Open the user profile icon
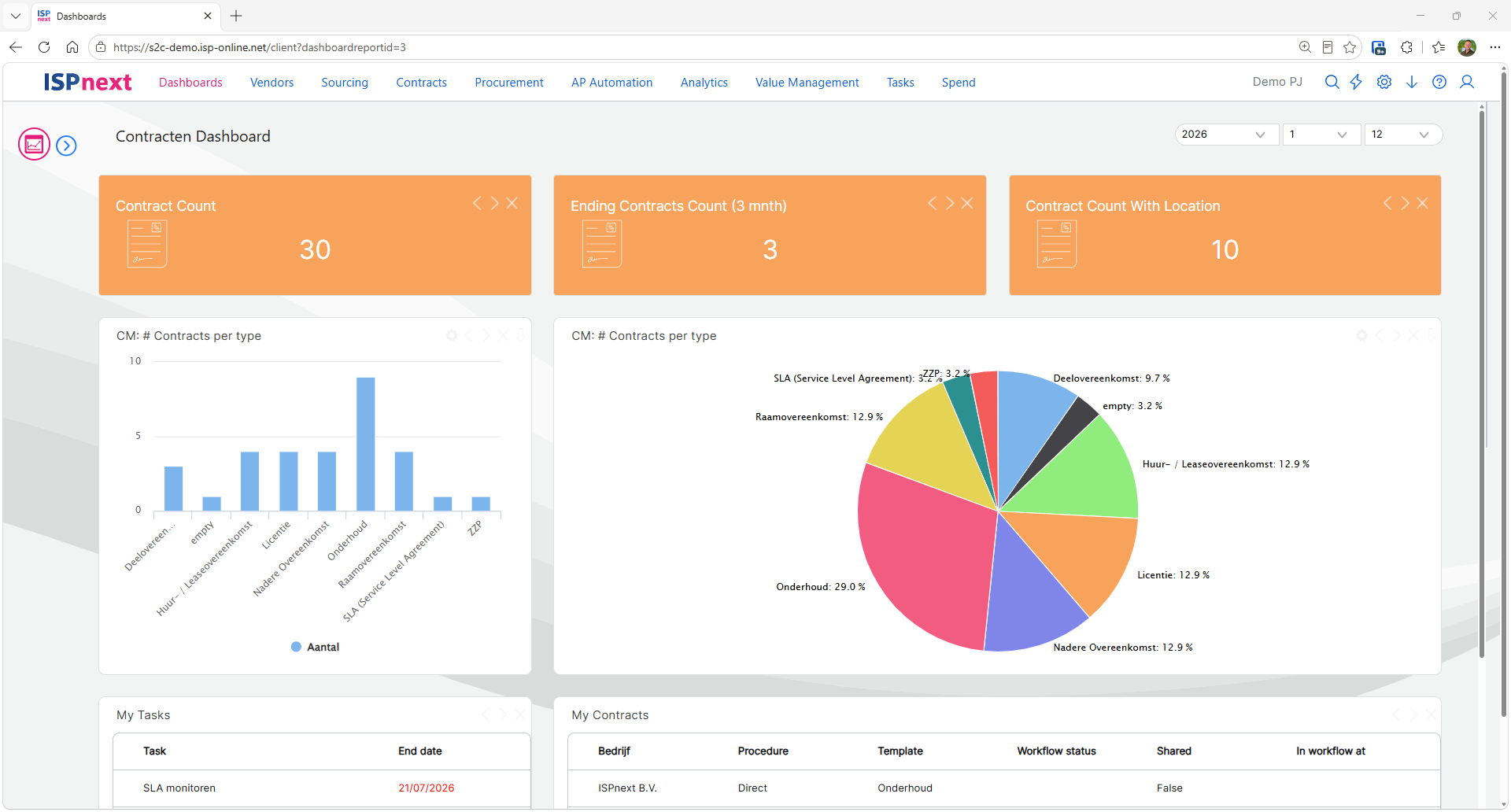Viewport: 1511px width, 812px height. (x=1467, y=82)
